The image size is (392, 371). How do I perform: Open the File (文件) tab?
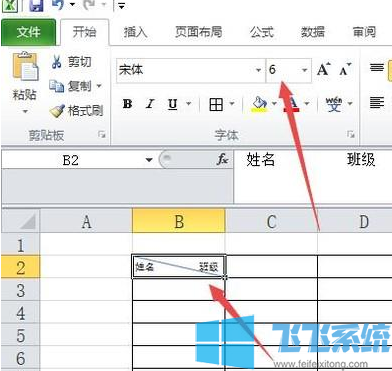pyautogui.click(x=29, y=32)
